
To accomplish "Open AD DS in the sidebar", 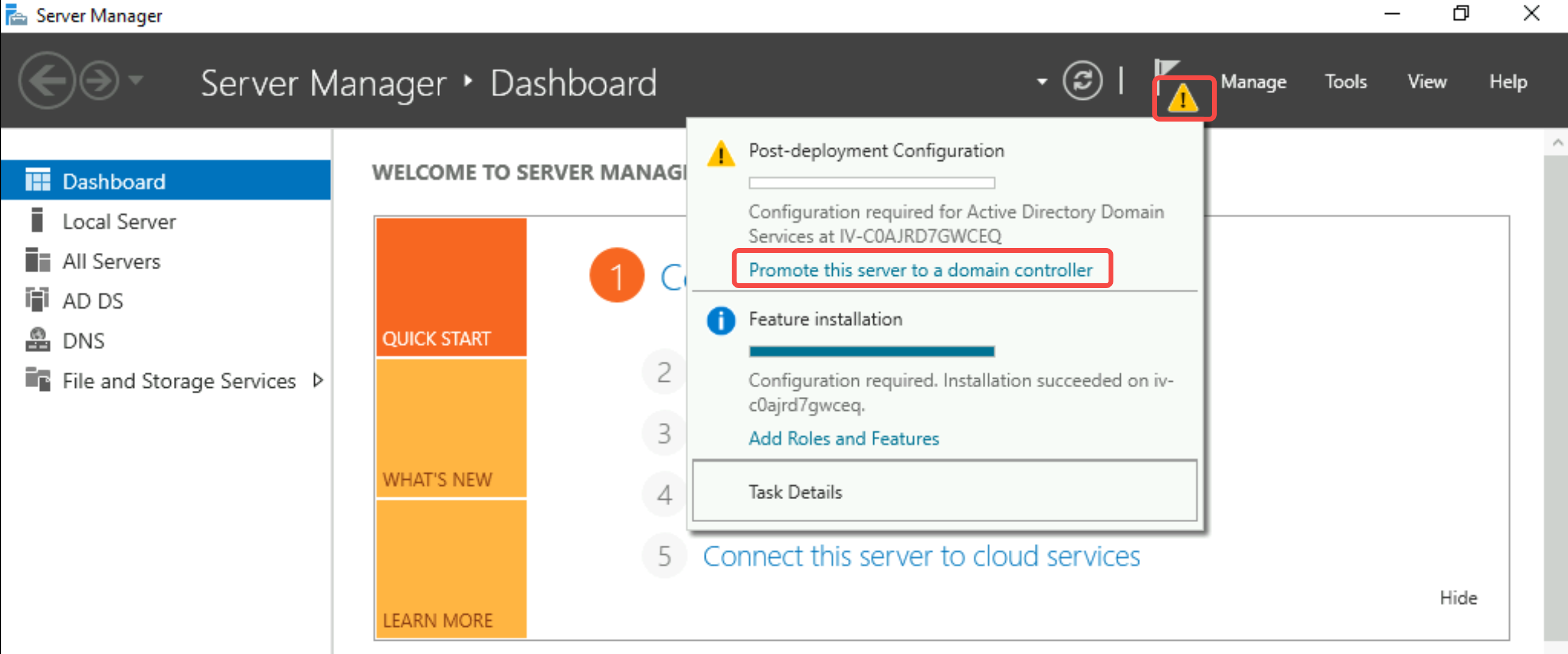I will click(165, 301).
